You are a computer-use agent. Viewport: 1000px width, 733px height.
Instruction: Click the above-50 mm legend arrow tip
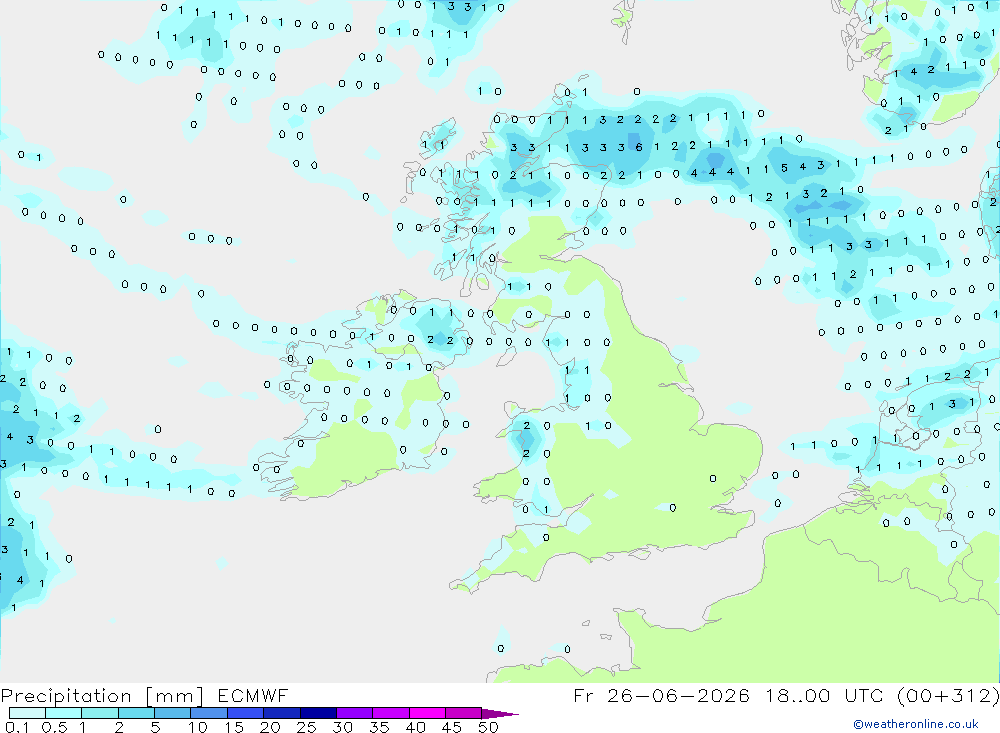coord(501,713)
